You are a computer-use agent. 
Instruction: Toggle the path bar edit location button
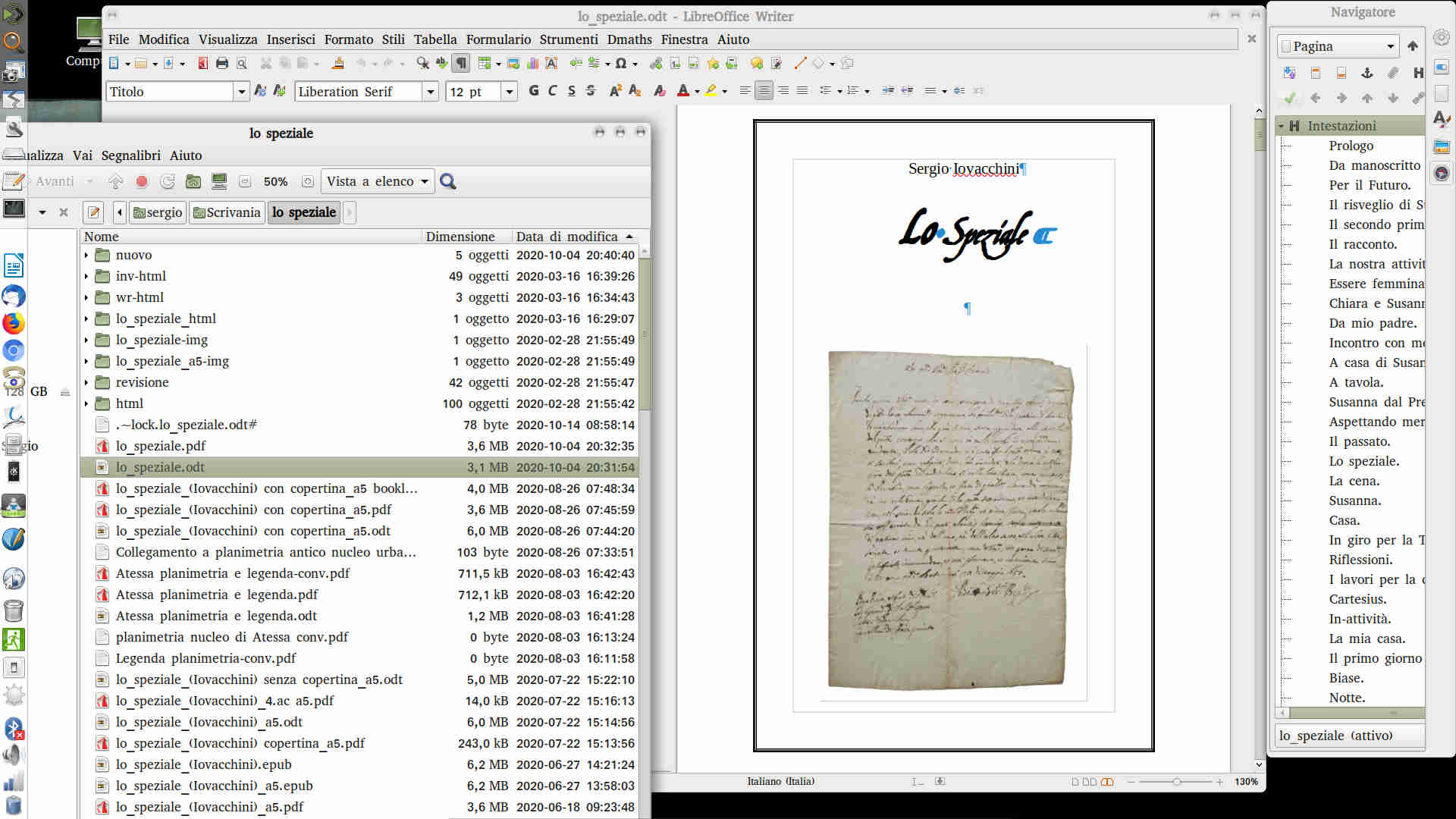(x=93, y=212)
